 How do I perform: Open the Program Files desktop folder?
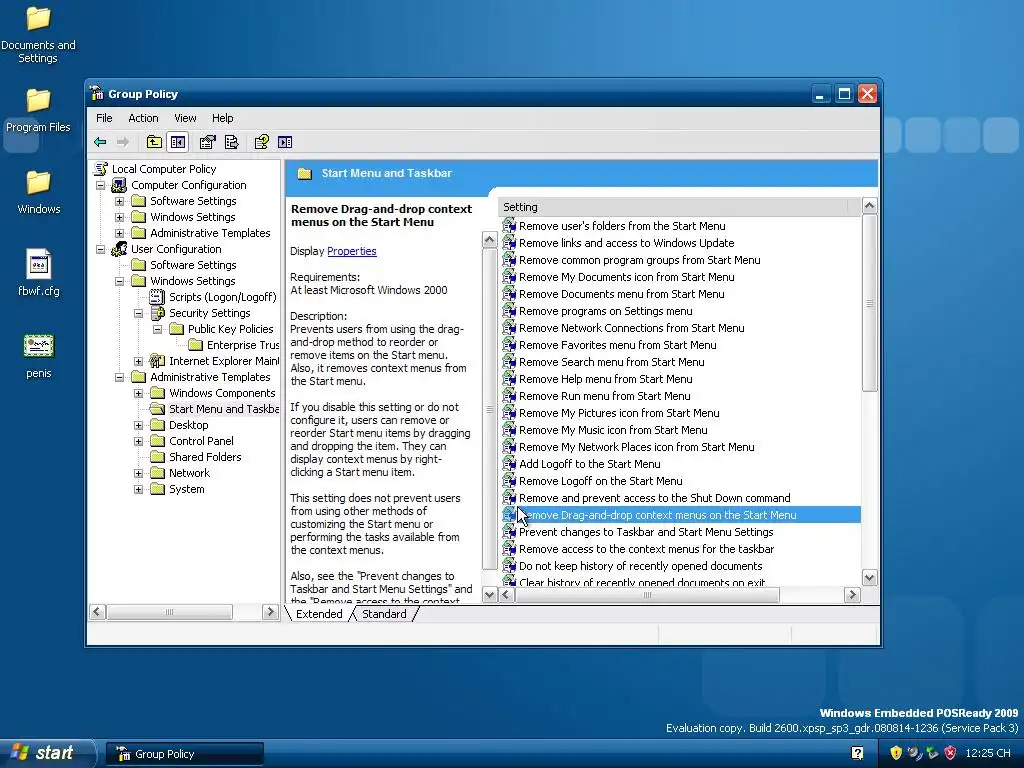click(x=38, y=110)
